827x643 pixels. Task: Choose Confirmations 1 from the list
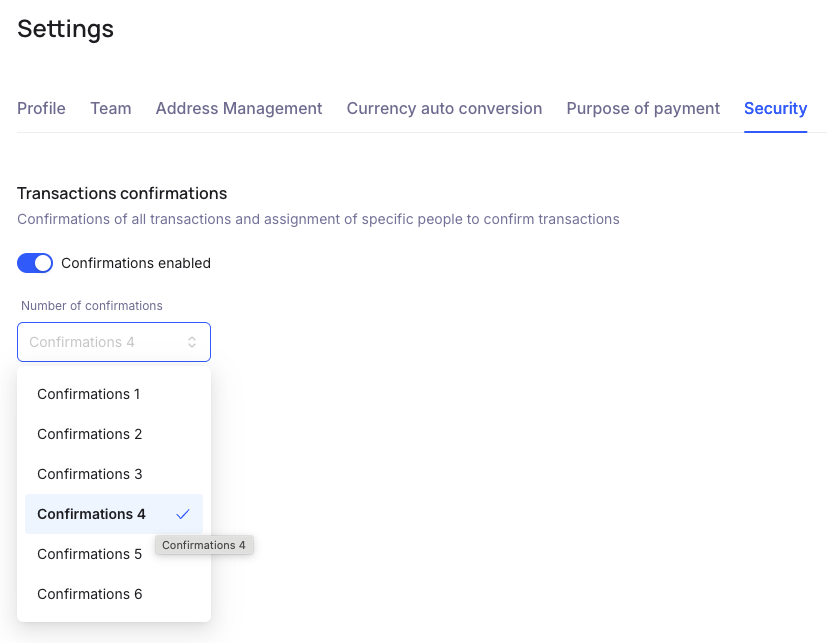89,394
